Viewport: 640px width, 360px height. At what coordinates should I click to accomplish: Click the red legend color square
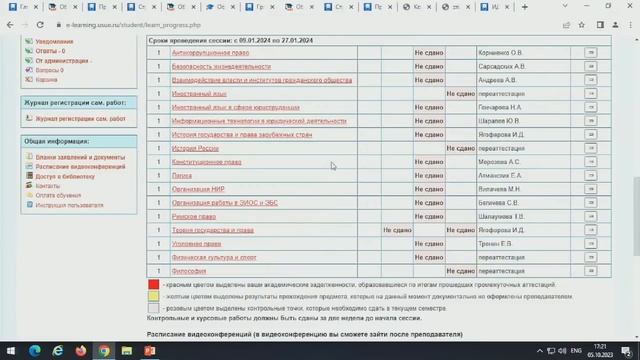[153, 284]
